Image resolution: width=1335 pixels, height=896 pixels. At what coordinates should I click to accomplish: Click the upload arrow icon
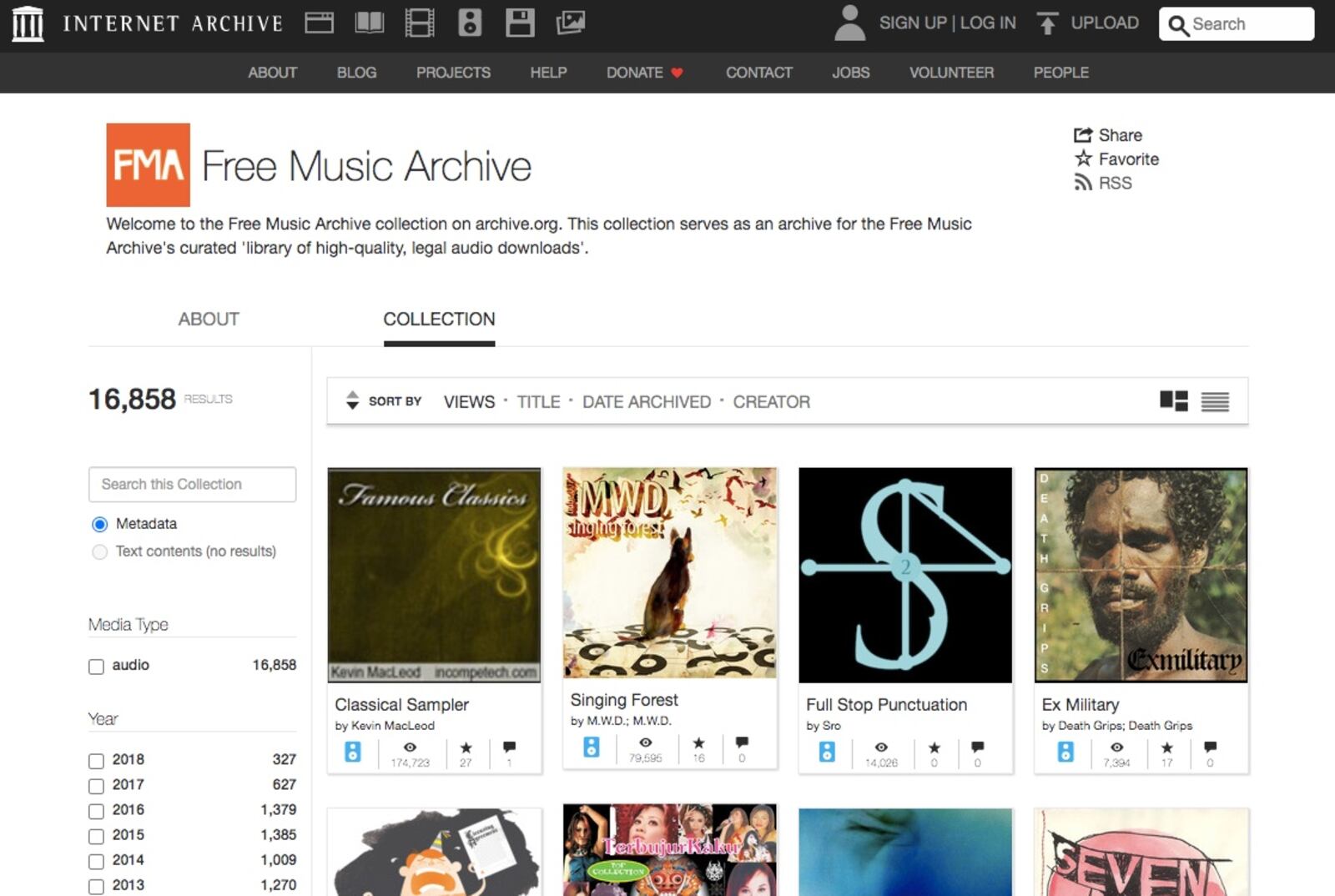coord(1047,23)
